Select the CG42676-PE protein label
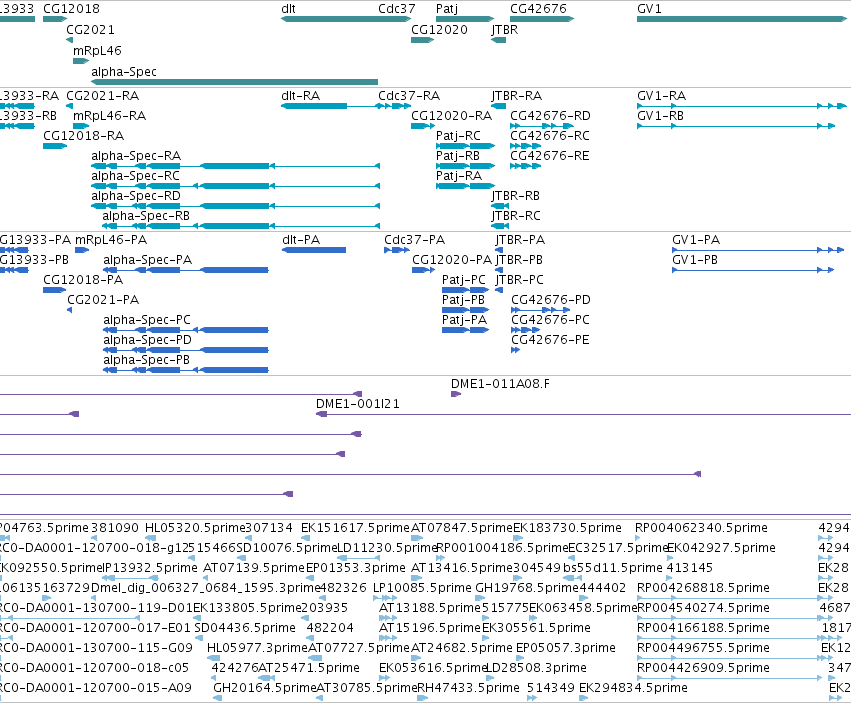 (x=550, y=340)
